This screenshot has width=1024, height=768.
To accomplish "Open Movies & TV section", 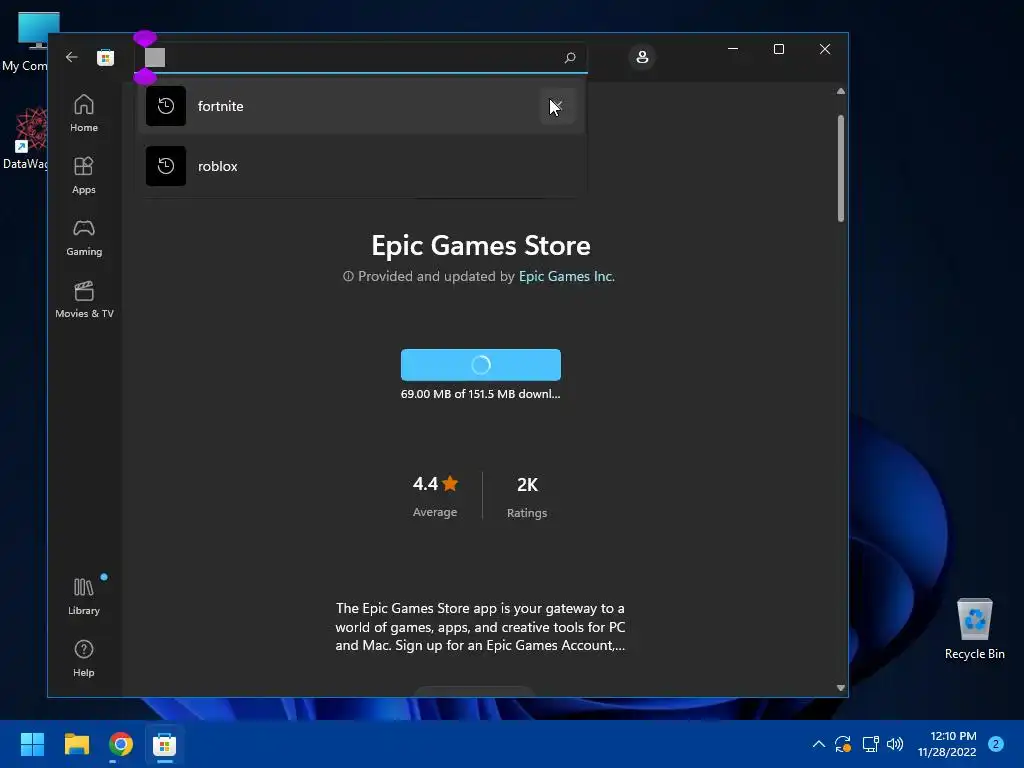I will [x=84, y=300].
